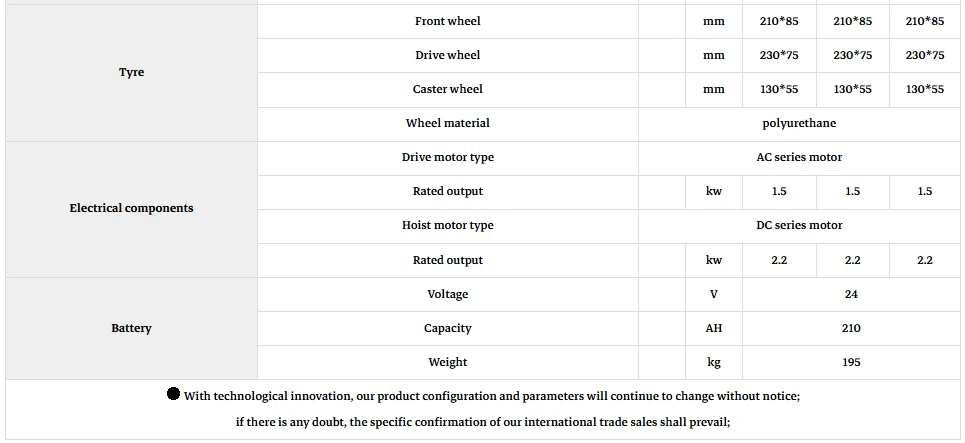Screen dimensions: 965x443
Task: Click the Hoist motor type label
Action: [x=447, y=225]
